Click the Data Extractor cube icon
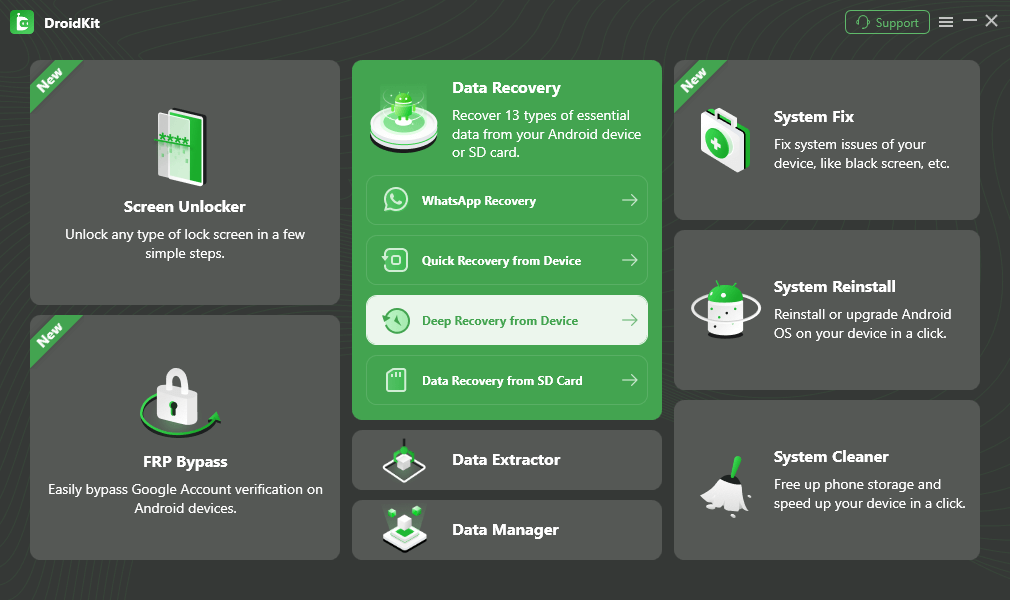The width and height of the screenshot is (1010, 600). pos(403,460)
